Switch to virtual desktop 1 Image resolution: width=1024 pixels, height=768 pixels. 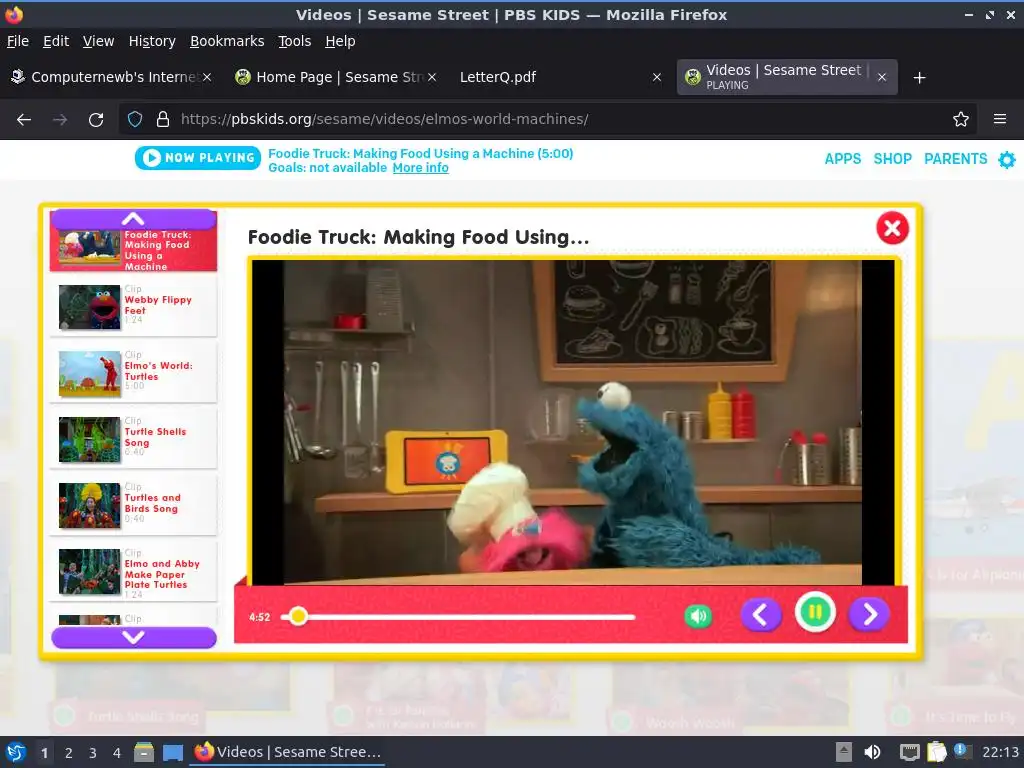tap(44, 753)
